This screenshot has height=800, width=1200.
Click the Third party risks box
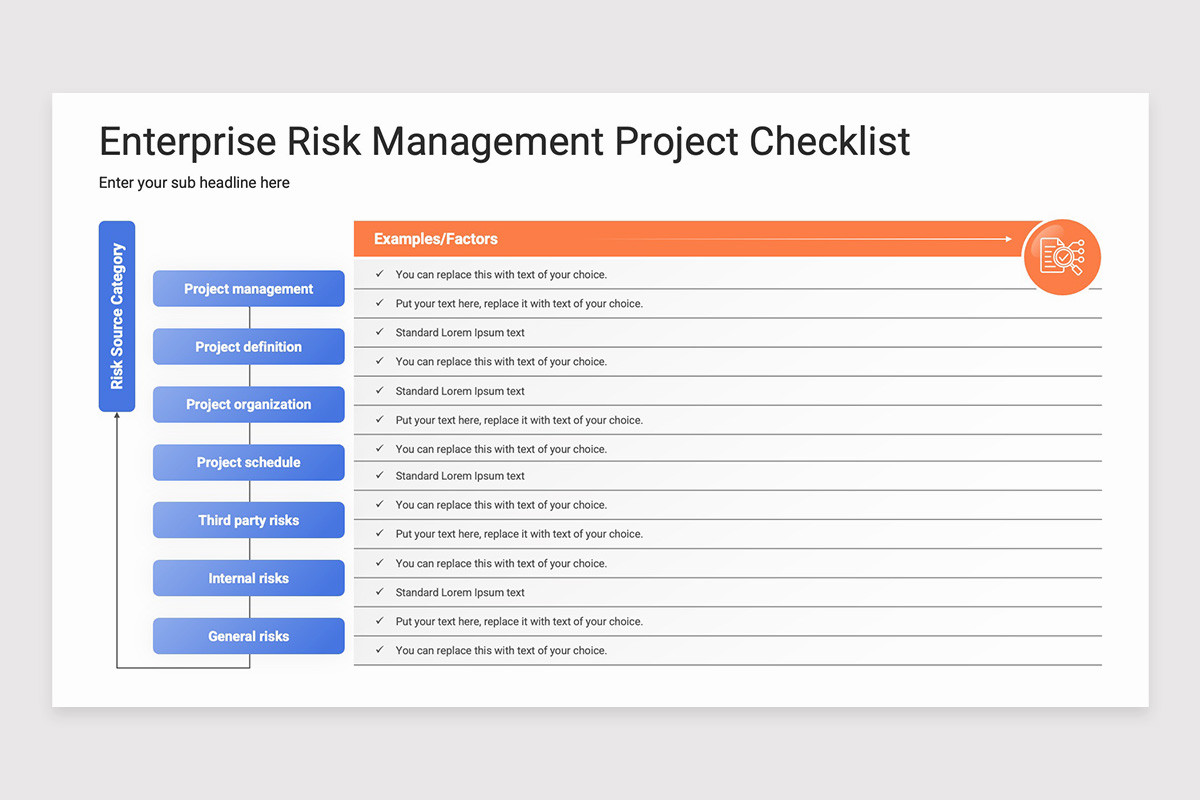(249, 521)
